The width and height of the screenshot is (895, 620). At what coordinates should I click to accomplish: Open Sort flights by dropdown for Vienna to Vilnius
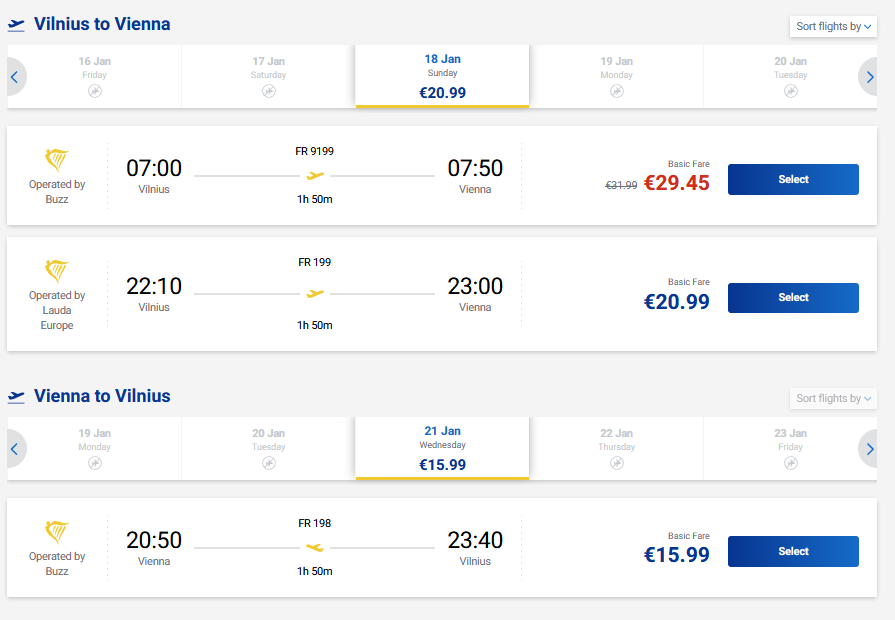833,399
